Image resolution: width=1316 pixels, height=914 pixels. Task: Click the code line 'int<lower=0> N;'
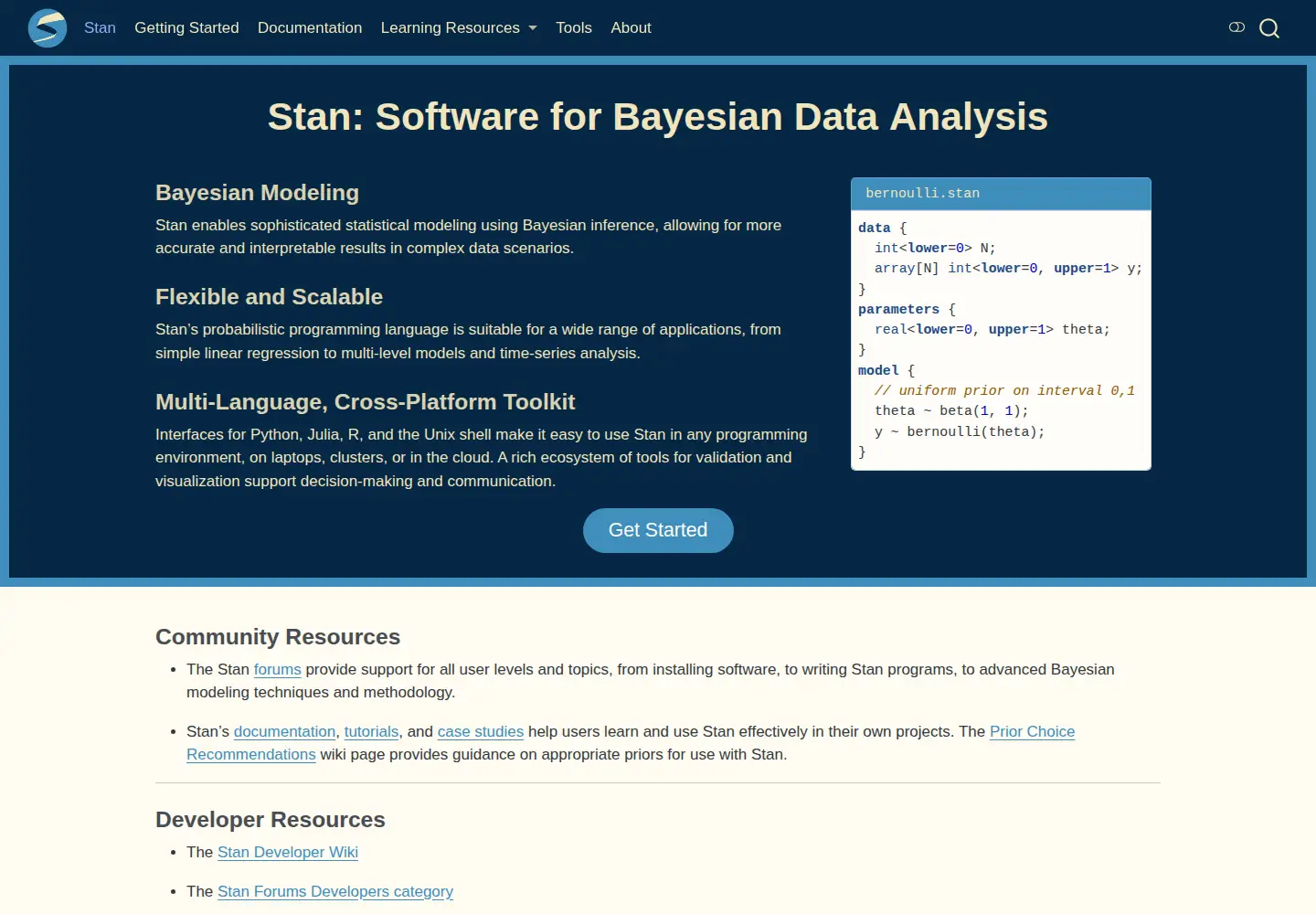[935, 248]
